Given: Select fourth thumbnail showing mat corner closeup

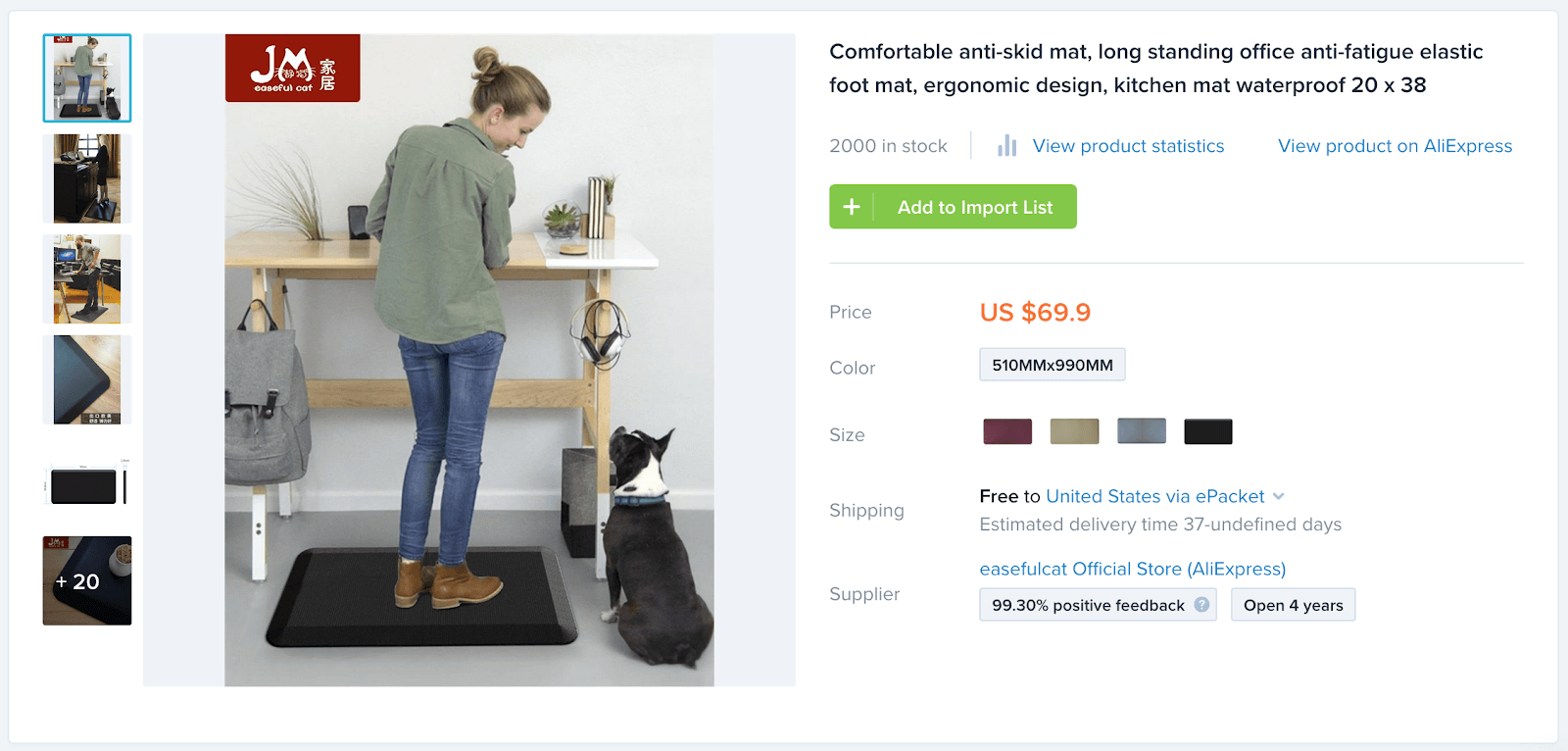Looking at the screenshot, I should (87, 379).
